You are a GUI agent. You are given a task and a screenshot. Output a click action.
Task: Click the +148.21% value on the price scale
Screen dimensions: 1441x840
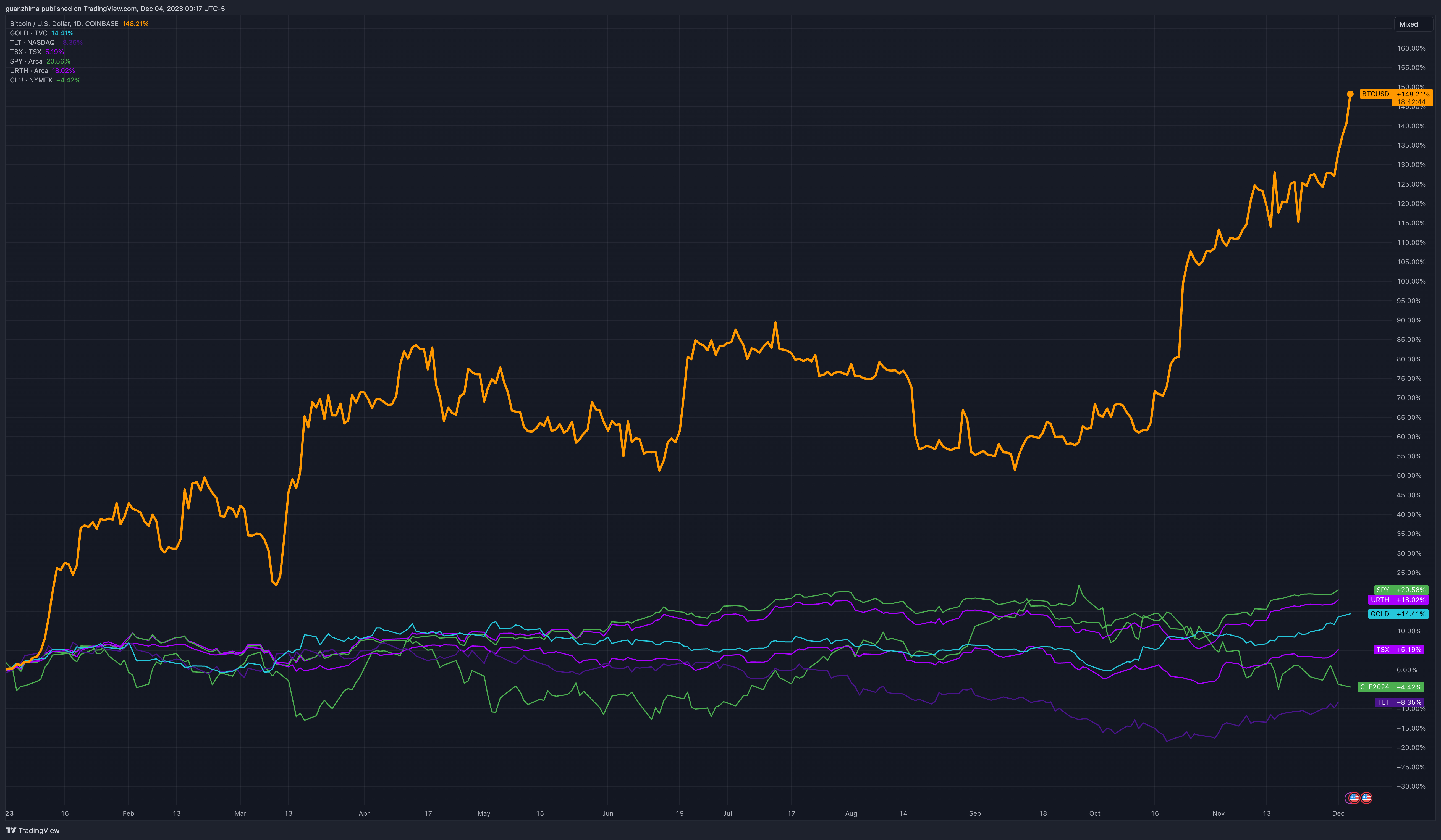tap(1413, 94)
